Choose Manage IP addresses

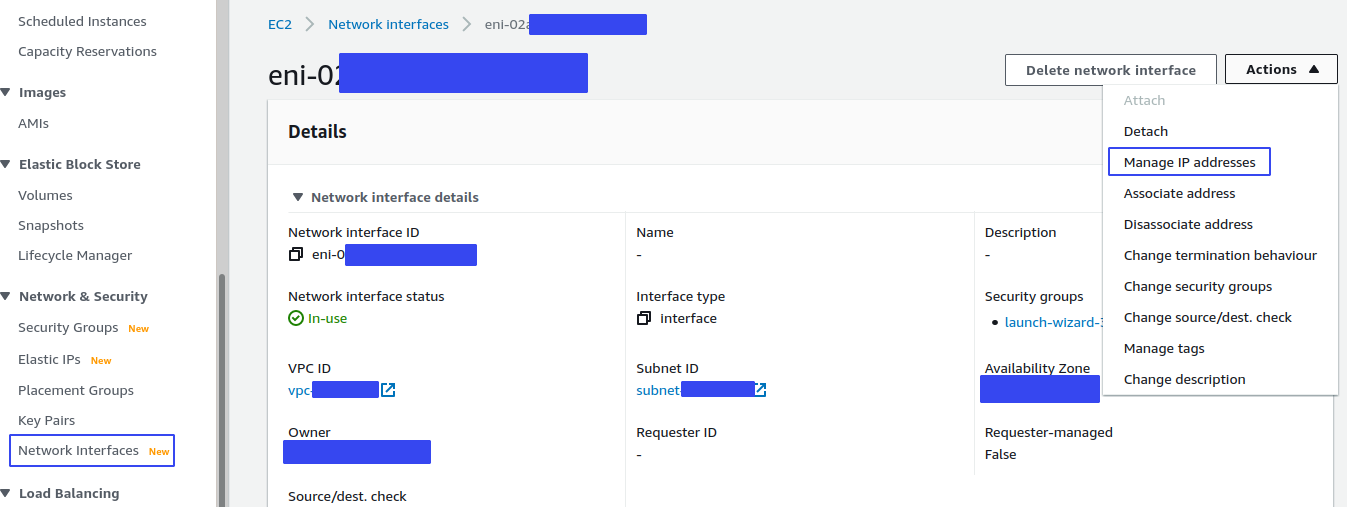coord(1189,162)
